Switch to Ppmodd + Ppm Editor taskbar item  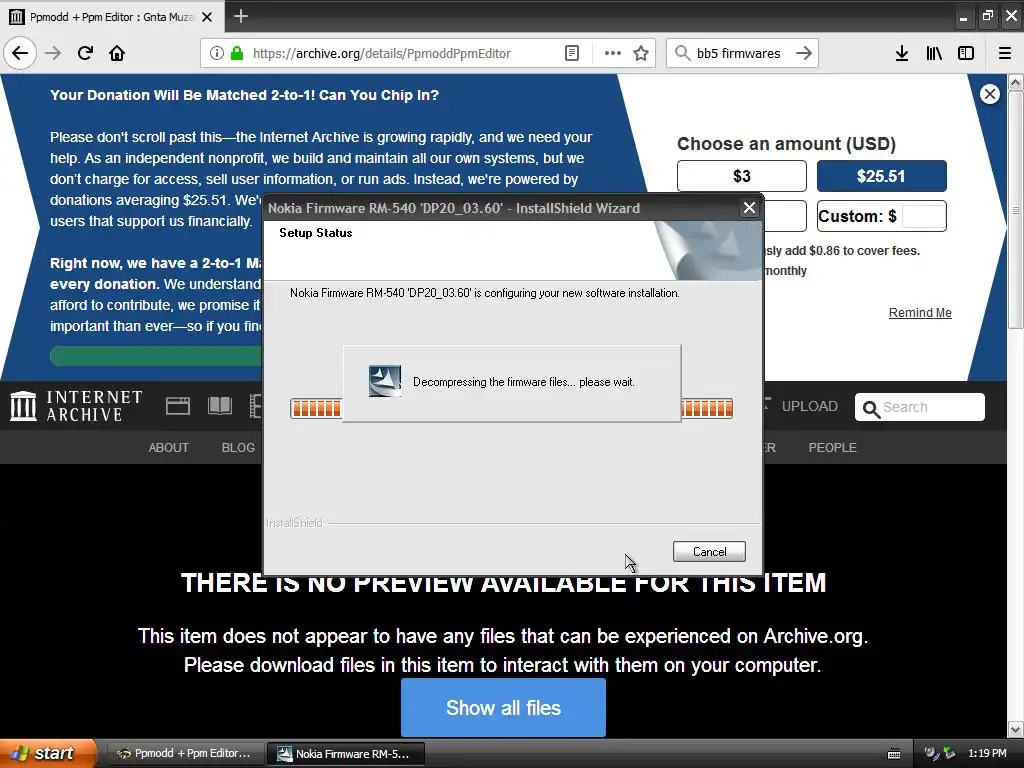pos(185,754)
